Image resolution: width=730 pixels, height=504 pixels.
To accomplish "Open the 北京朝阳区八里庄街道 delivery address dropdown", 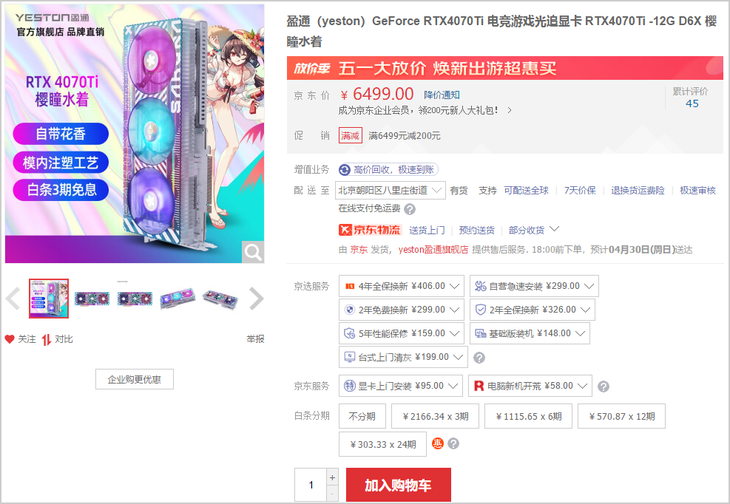I will coord(390,190).
